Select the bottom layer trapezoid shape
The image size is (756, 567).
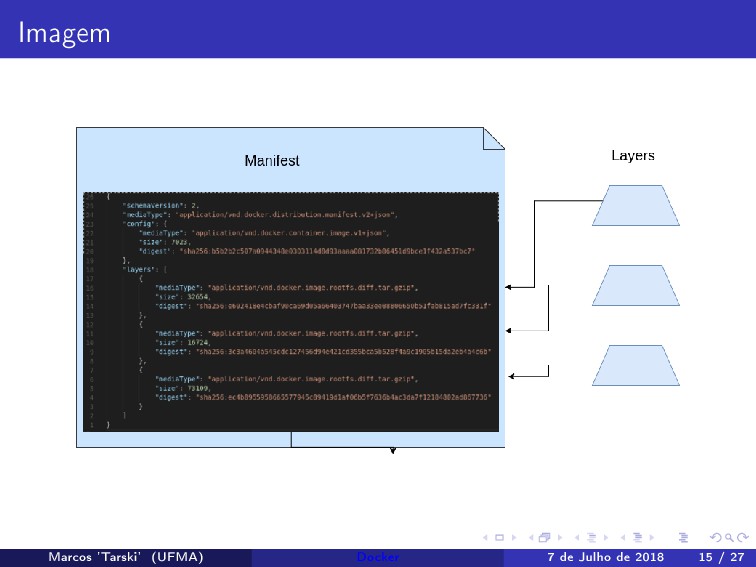(x=635, y=365)
